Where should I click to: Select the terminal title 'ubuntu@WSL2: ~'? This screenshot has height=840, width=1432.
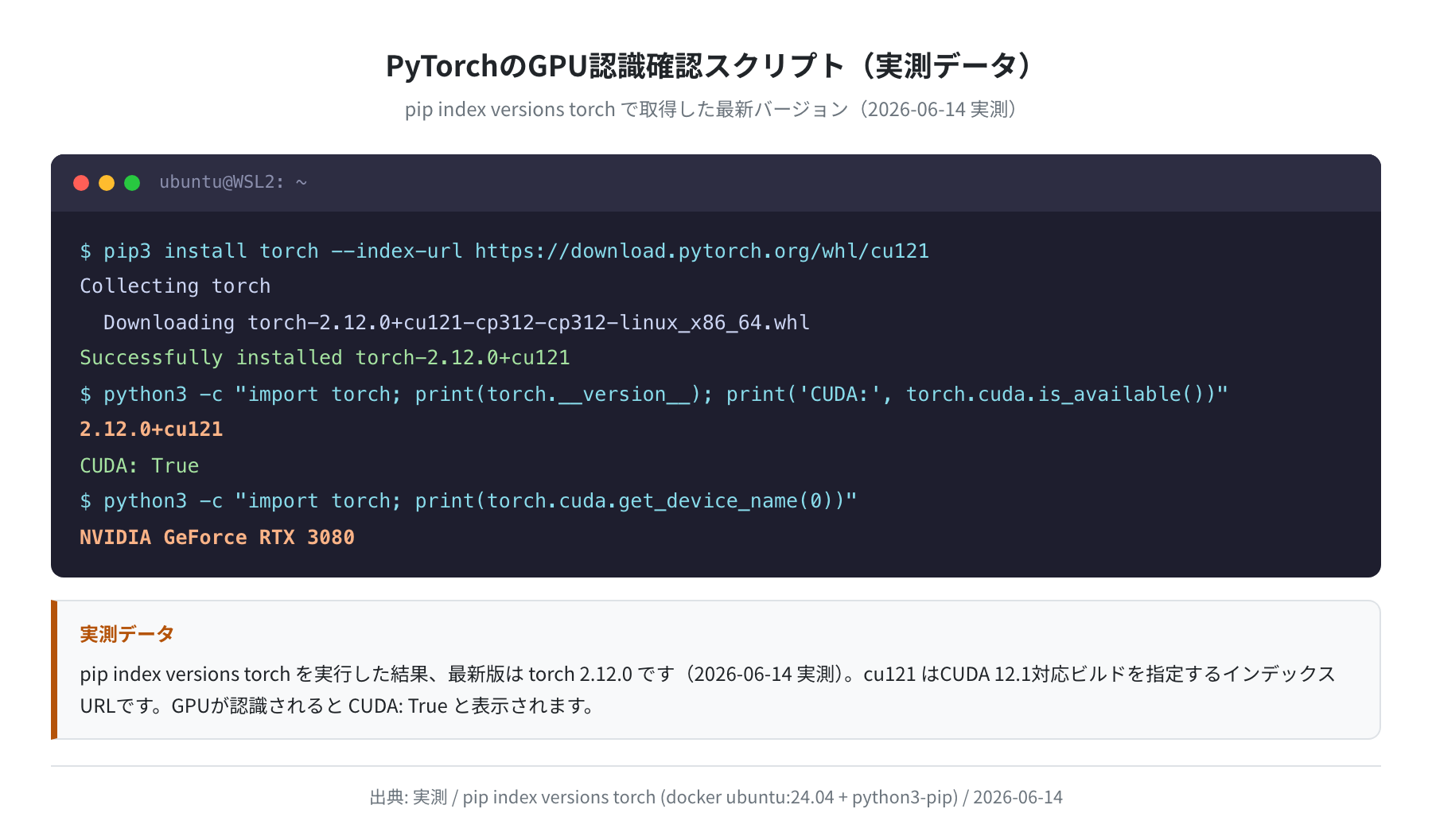pyautogui.click(x=233, y=182)
